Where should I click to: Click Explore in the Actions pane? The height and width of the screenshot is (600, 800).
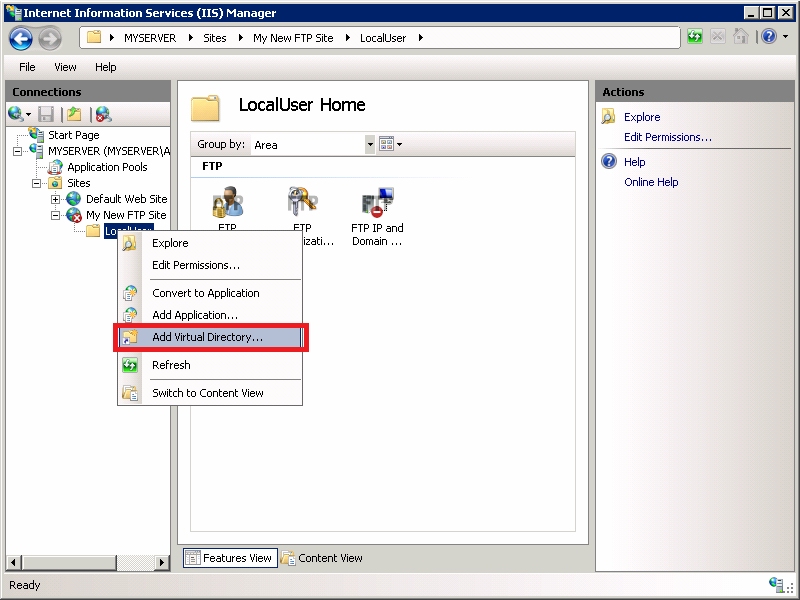point(642,117)
